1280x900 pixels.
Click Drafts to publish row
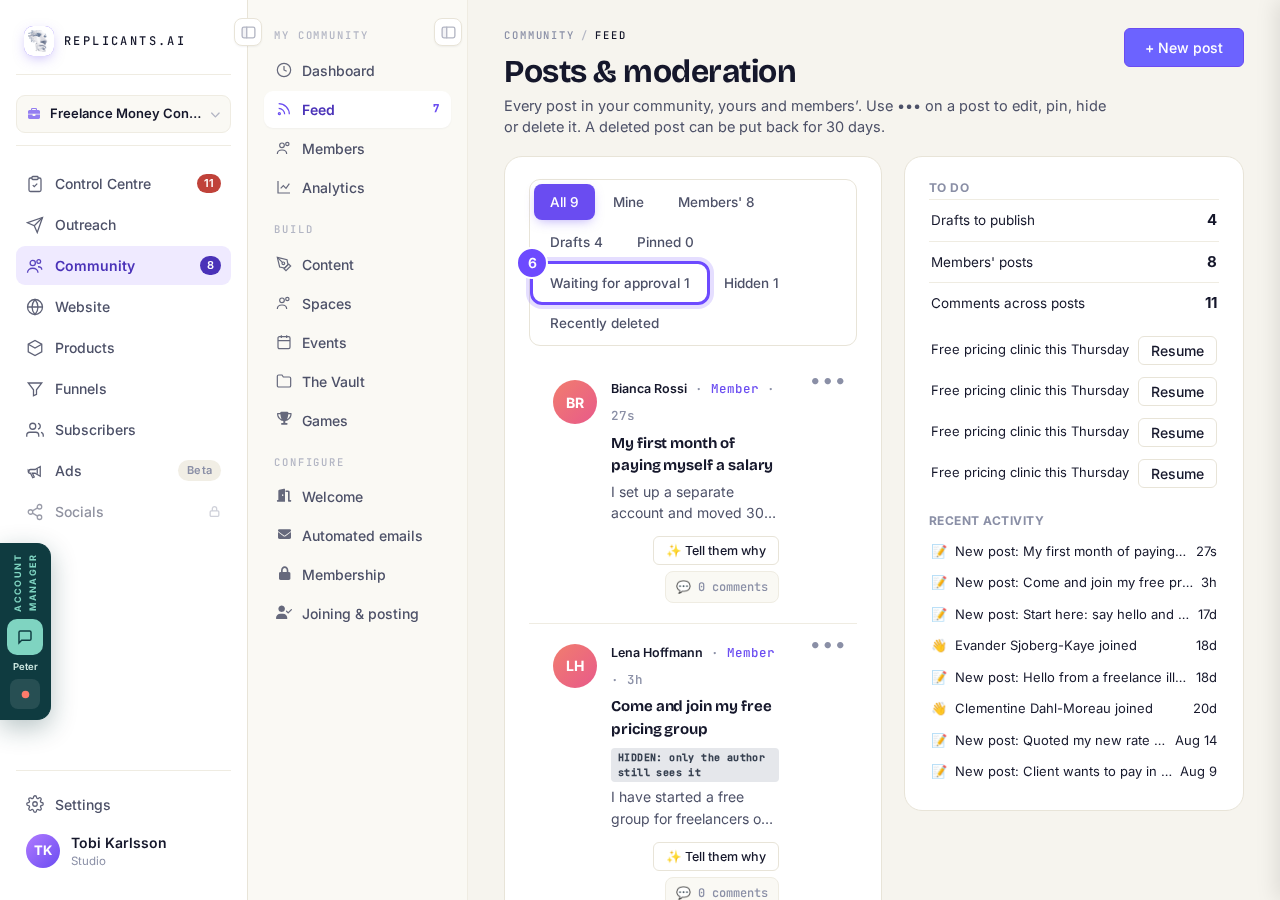(1074, 220)
